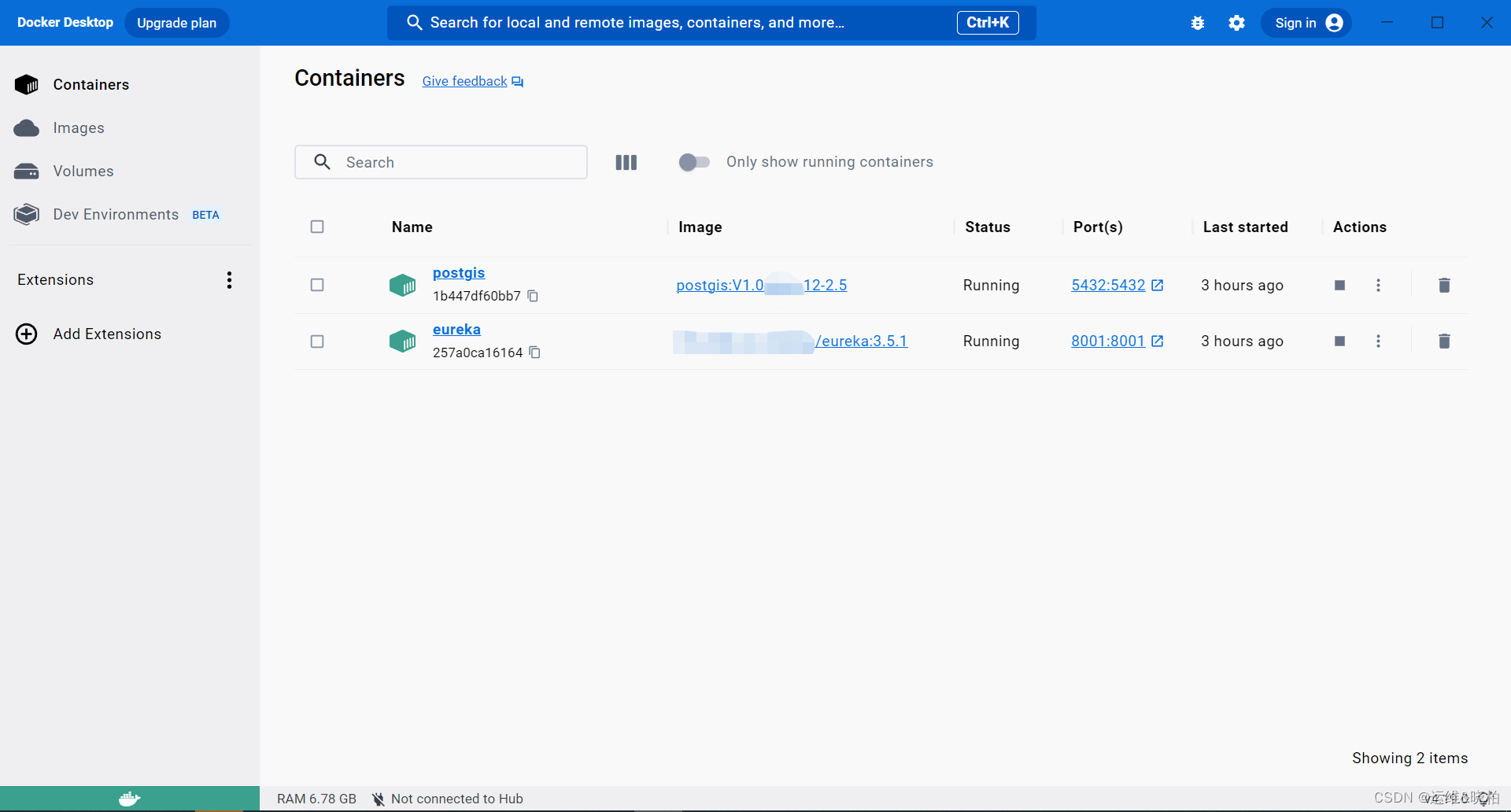The image size is (1511, 812).
Task: Open troubleshoot bug icon
Action: 1198,23
